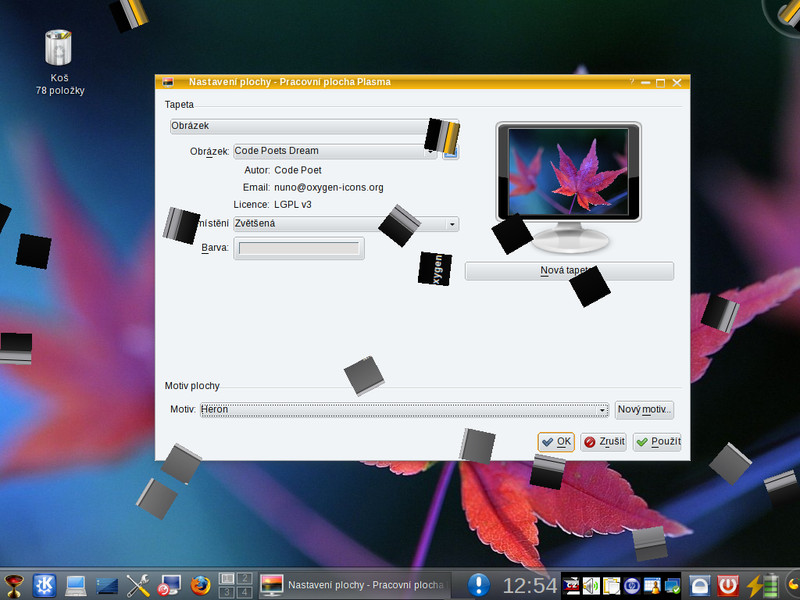Open the volume mixer tray icon

(592, 584)
